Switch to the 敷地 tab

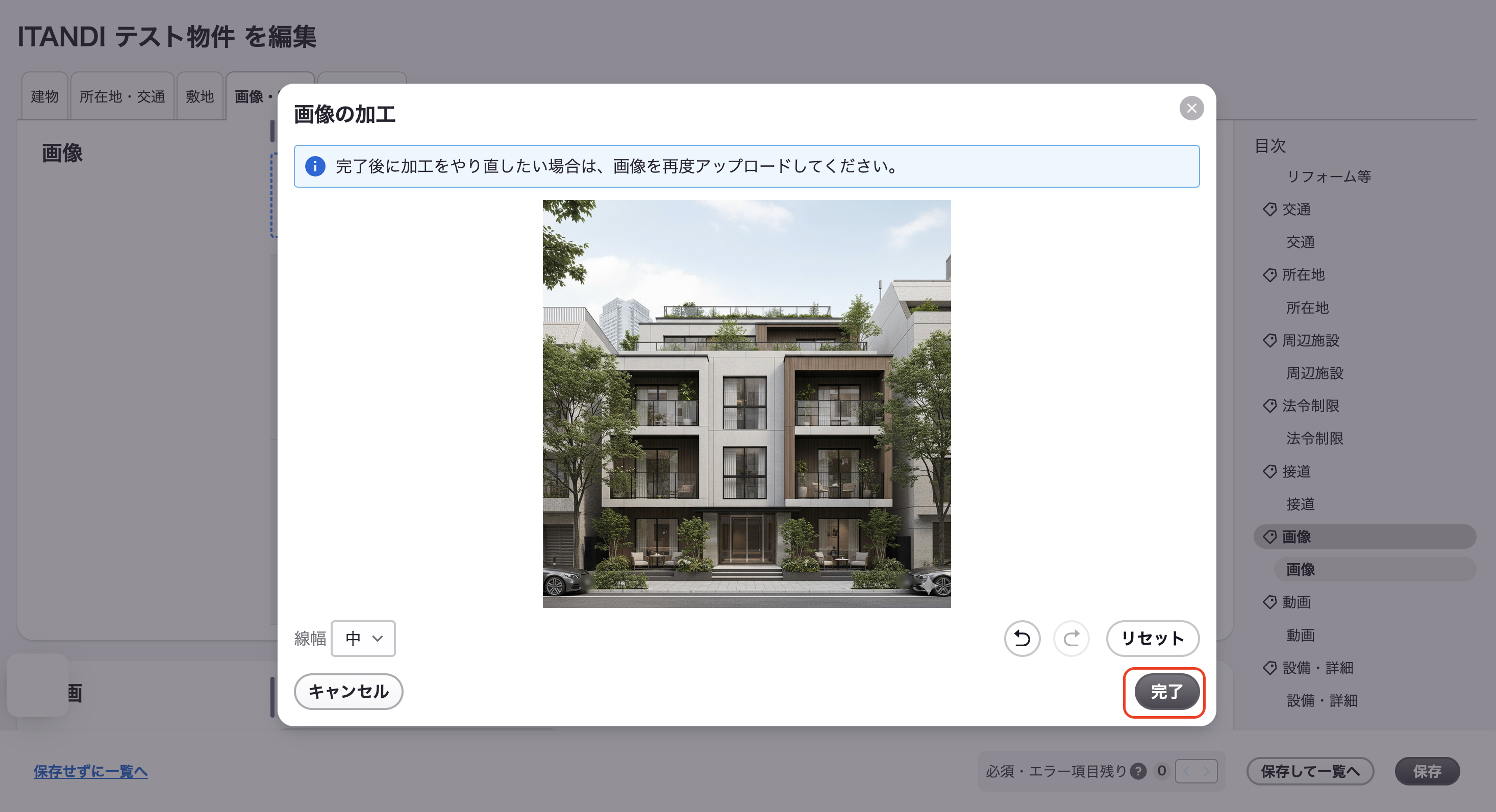tap(200, 96)
